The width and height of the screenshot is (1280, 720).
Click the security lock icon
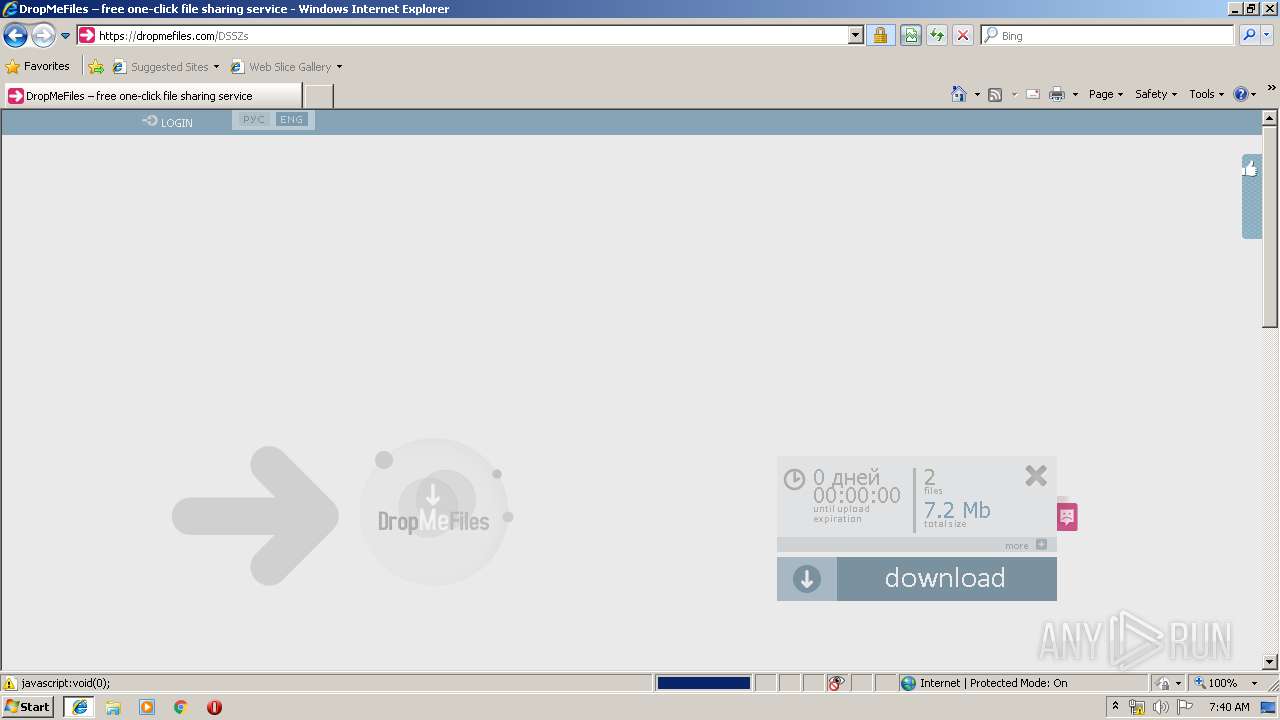pos(880,36)
